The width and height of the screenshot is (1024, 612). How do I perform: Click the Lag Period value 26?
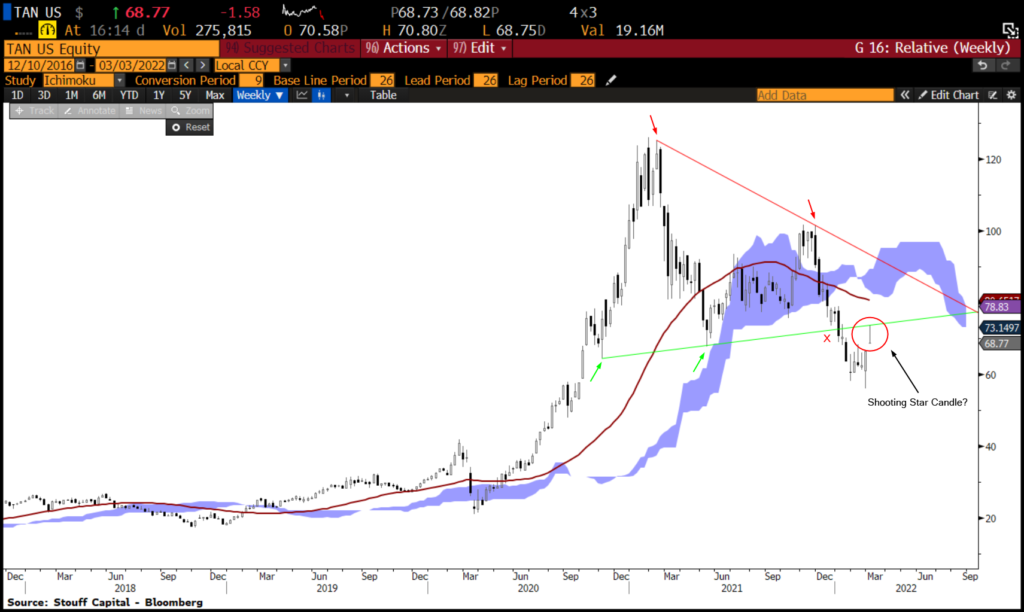click(583, 80)
